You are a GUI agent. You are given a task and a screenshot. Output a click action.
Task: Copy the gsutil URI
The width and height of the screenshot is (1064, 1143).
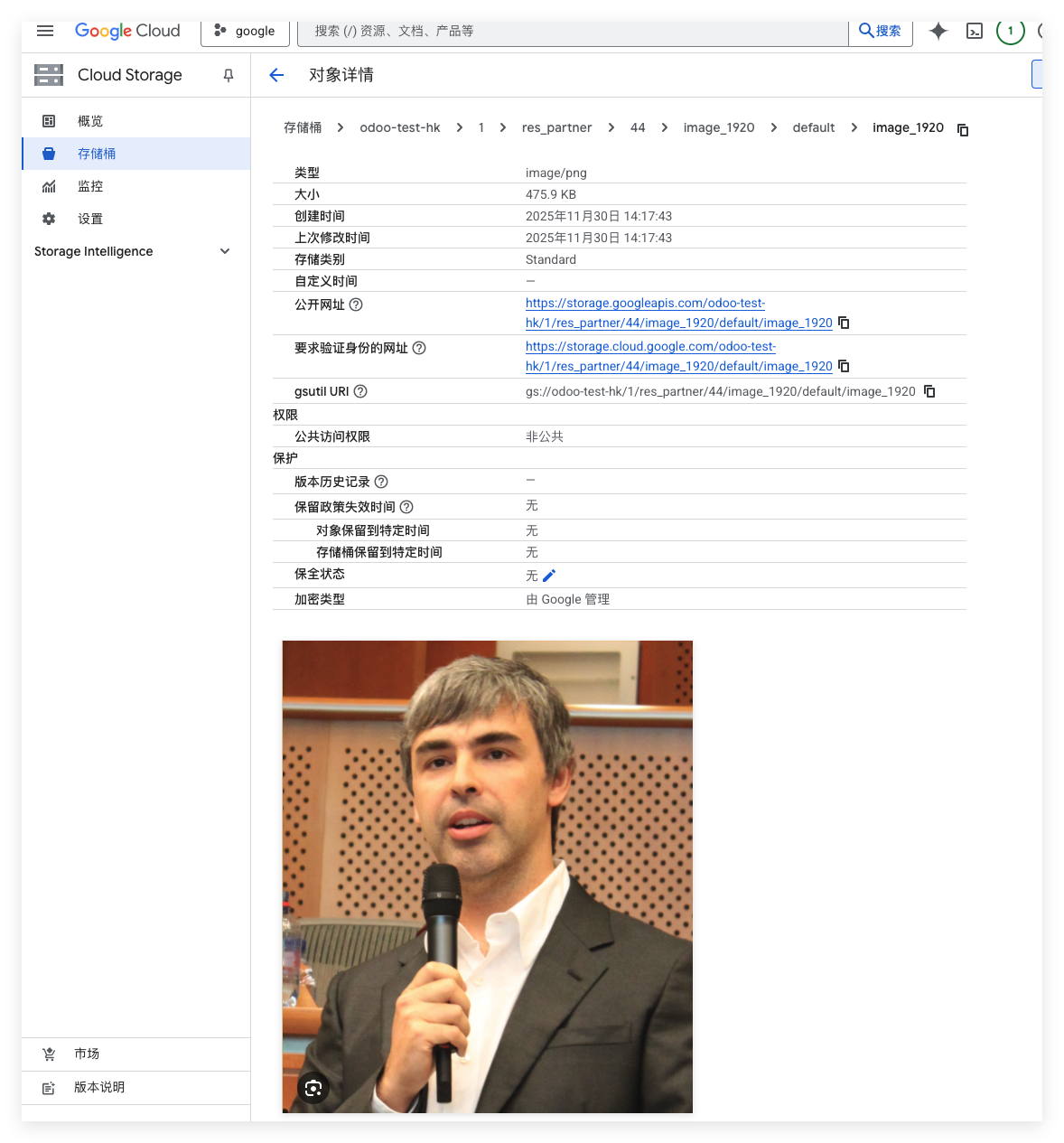coord(929,391)
